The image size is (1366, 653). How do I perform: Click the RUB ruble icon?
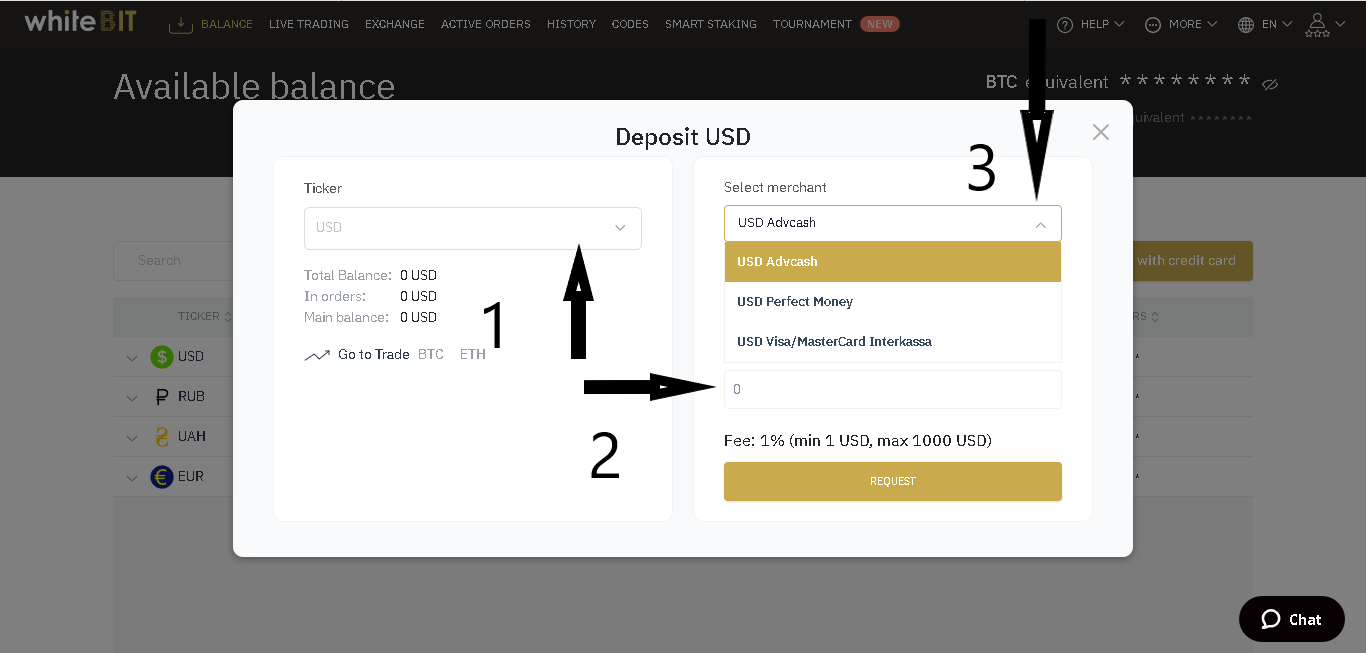[x=162, y=397]
